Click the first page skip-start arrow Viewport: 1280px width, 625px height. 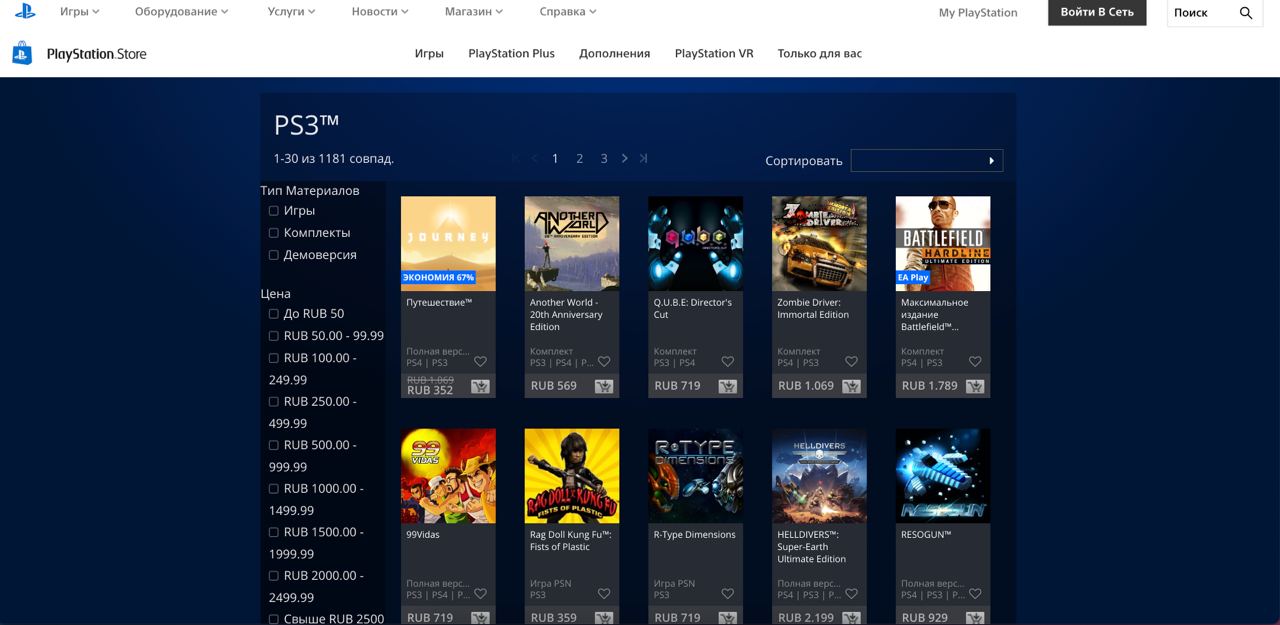pyautogui.click(x=516, y=158)
